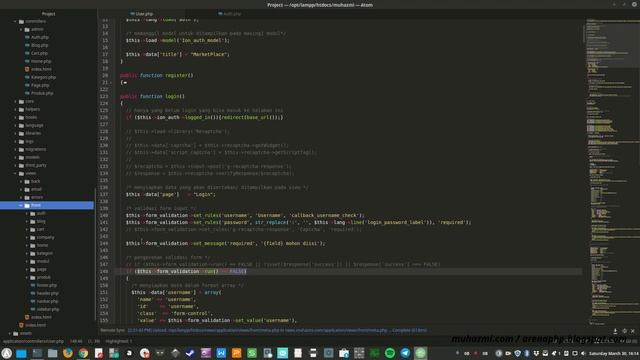Open the WPS Writer taskbar icon
This screenshot has height=360, width=640.
(x=221, y=353)
